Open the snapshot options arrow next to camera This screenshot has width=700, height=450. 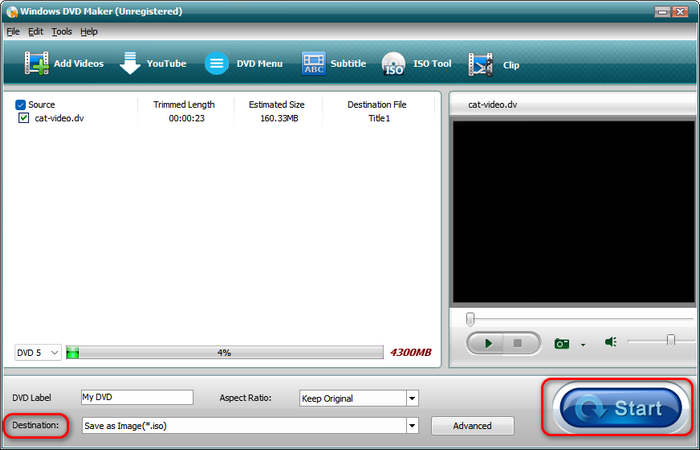[x=583, y=345]
